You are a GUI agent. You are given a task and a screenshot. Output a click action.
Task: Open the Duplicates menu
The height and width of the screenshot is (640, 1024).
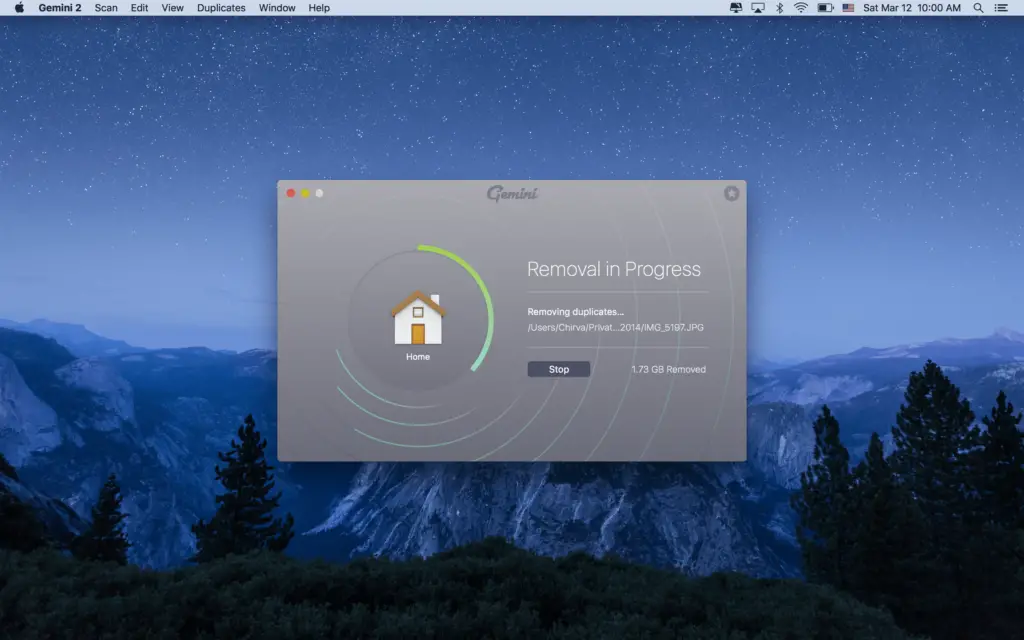tap(221, 8)
